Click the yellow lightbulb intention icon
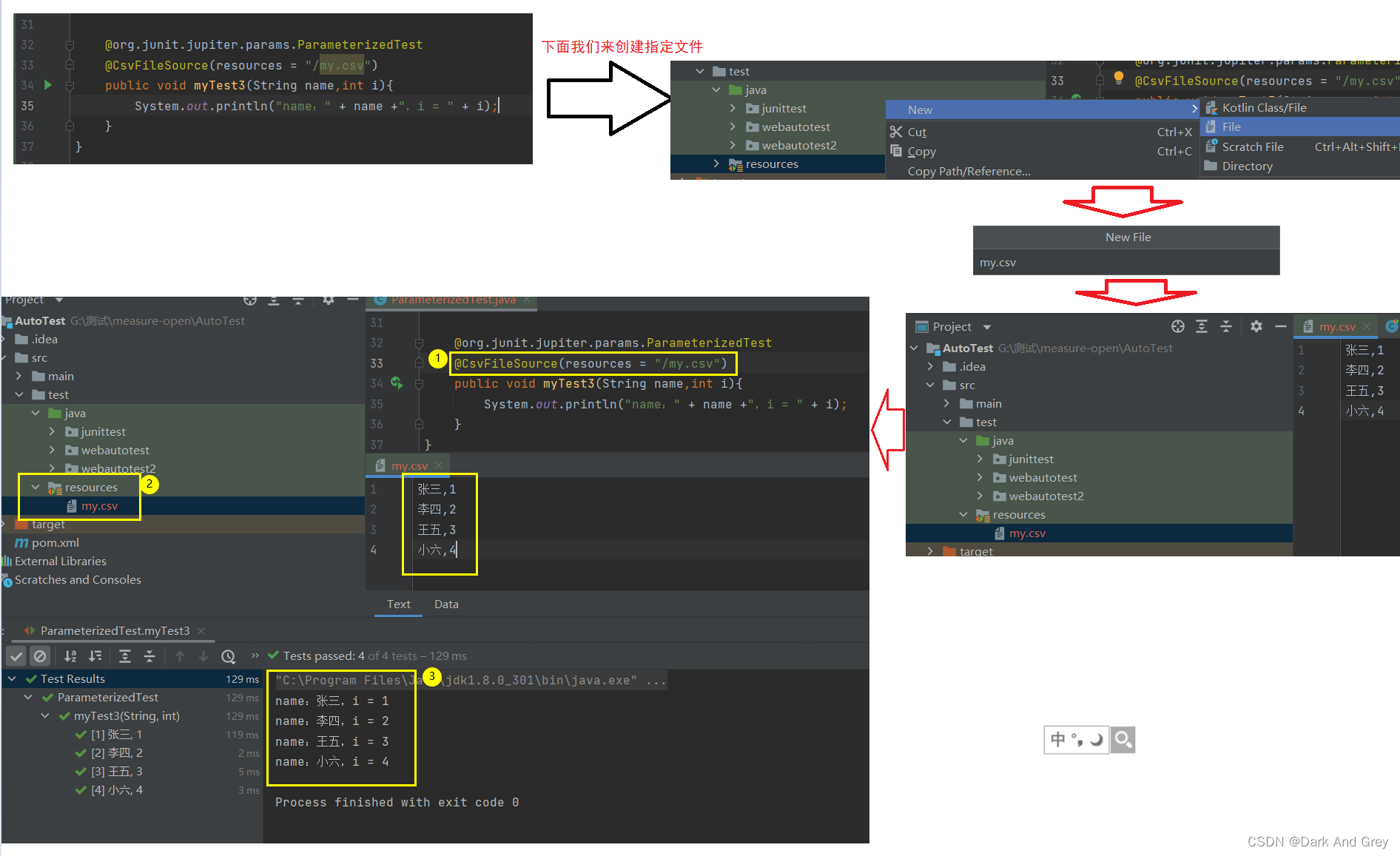The width and height of the screenshot is (1400, 856). point(1119,78)
